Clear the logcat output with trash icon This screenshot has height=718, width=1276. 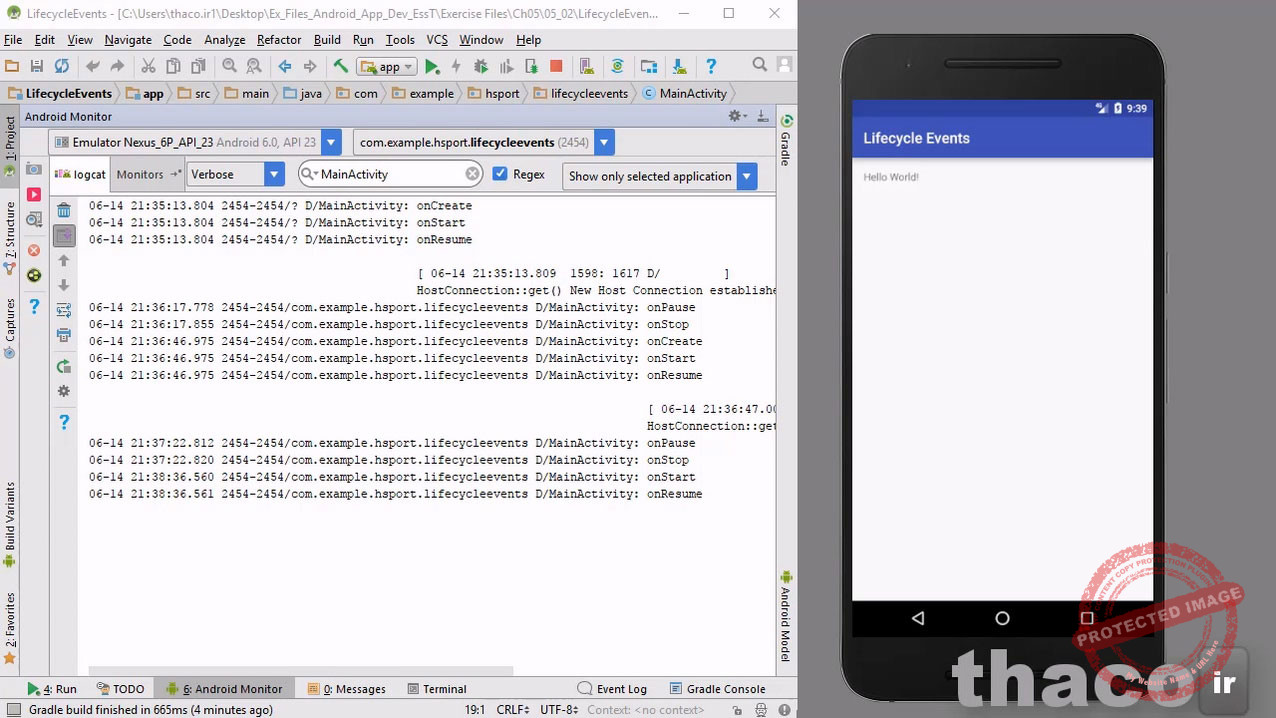[63, 210]
